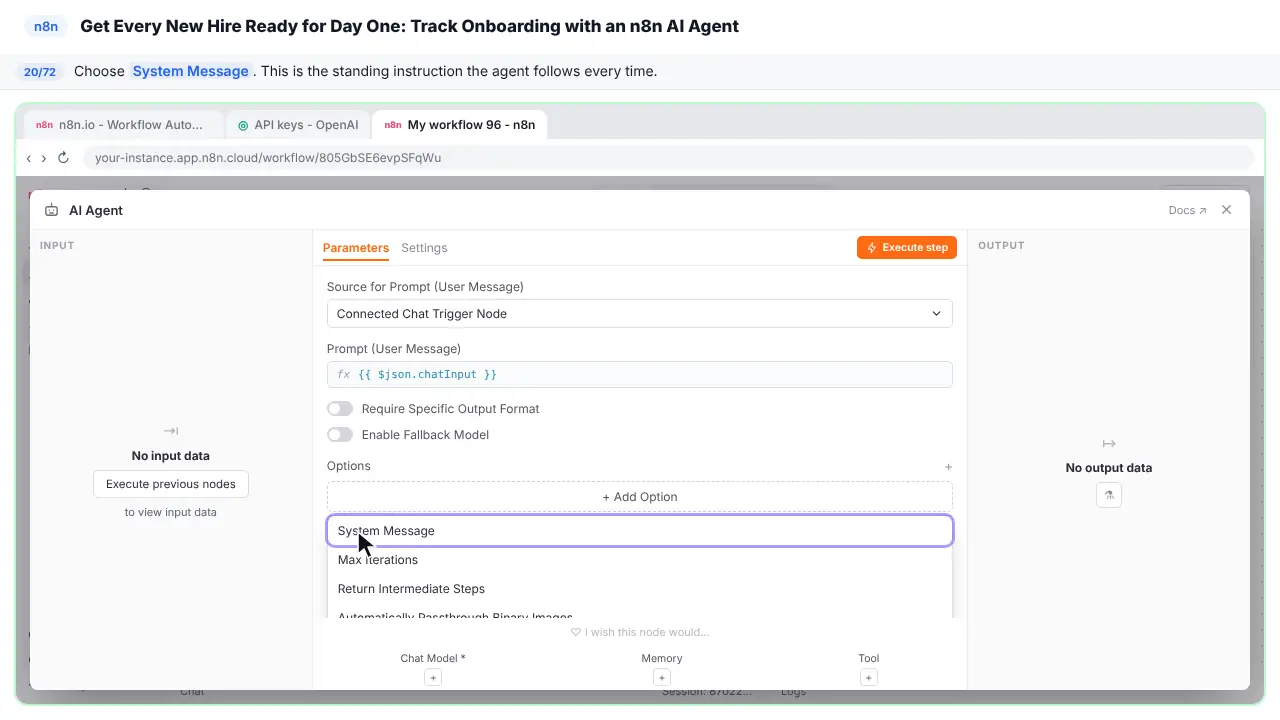Toggle Require Specific Output Format
The image size is (1280, 720).
(x=340, y=409)
